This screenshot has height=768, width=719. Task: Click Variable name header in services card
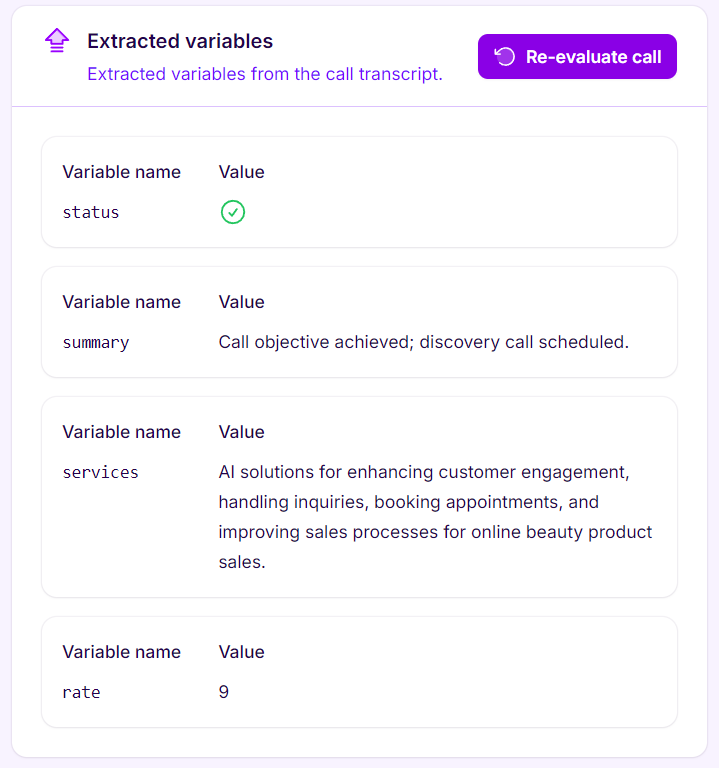coord(121,432)
